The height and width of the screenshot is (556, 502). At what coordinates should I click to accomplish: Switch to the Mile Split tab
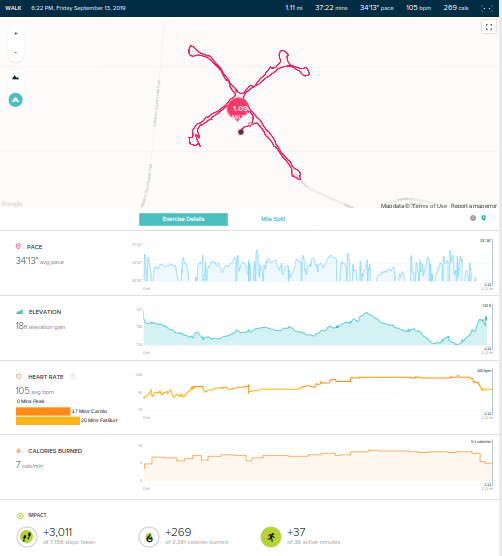[x=273, y=219]
